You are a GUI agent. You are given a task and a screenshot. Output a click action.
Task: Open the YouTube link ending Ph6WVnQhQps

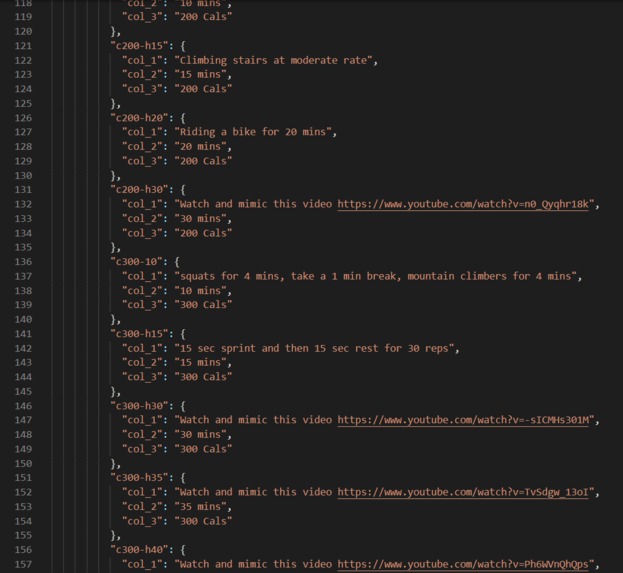[463, 564]
